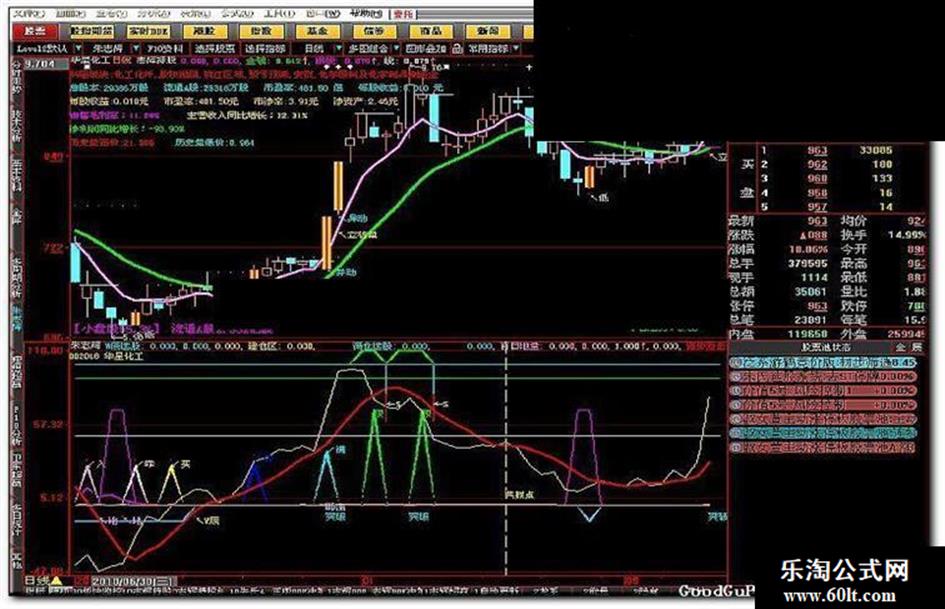Screen dimensions: 945x609
Task: Switch to the 技术分析 sidebar tab
Action: [16, 124]
